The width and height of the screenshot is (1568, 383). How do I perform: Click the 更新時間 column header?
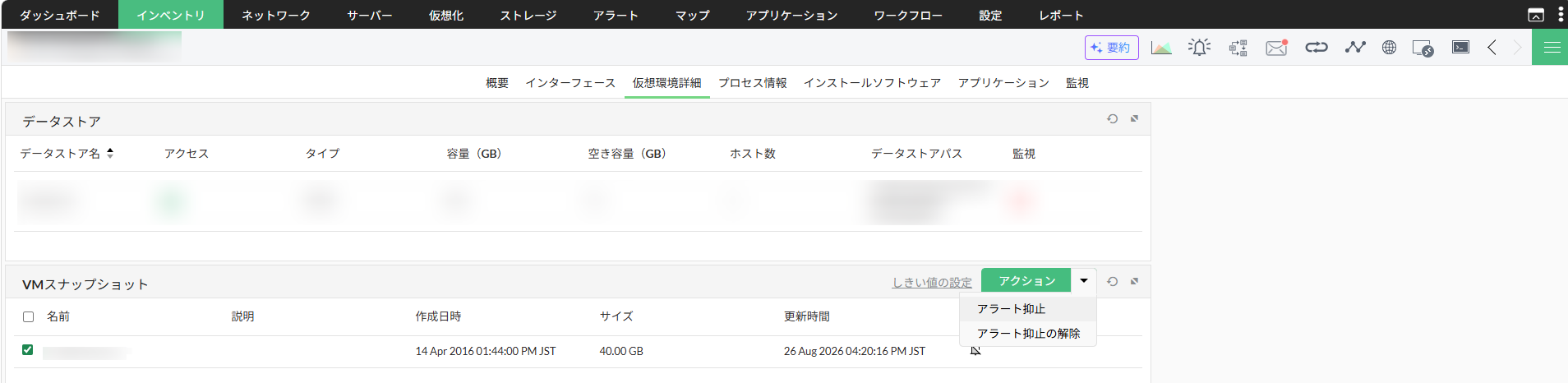pos(807,316)
